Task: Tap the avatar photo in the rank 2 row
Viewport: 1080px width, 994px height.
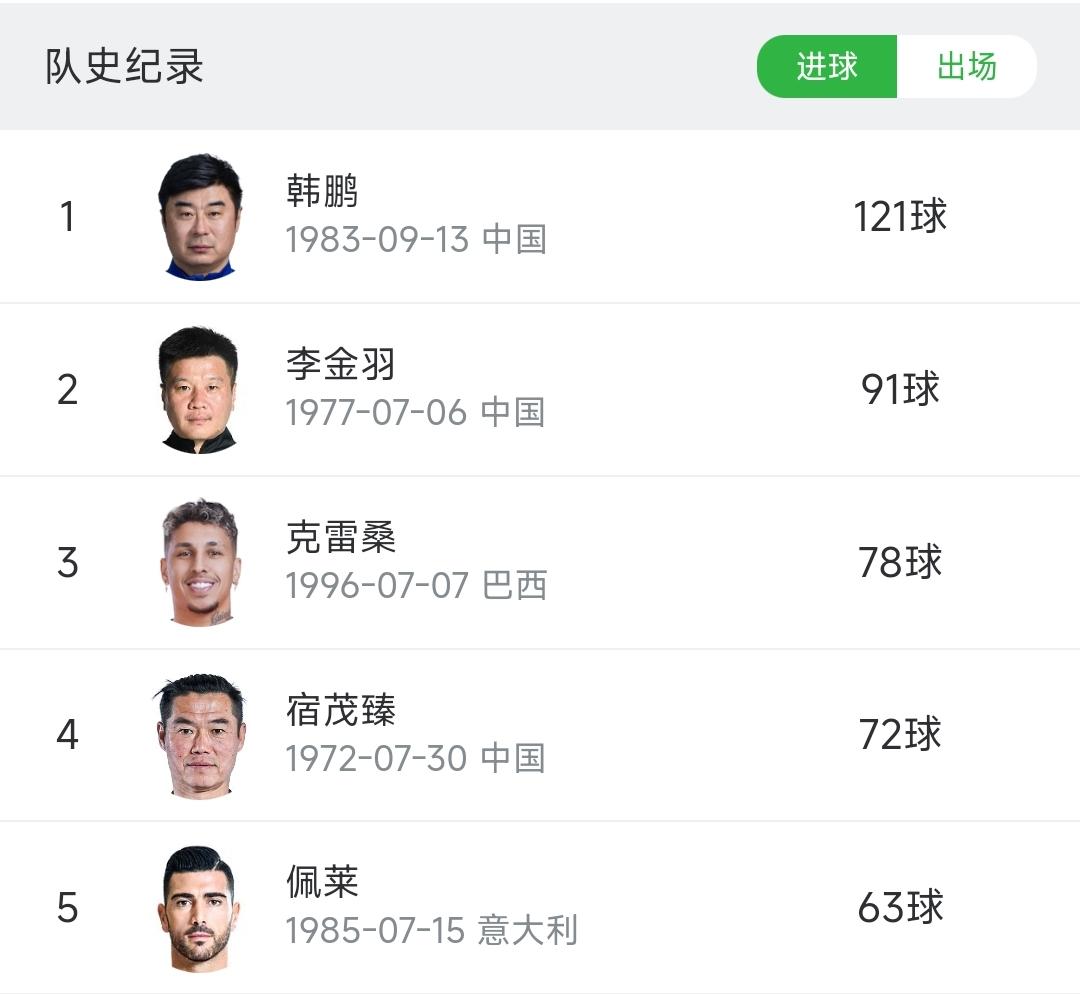Action: coord(200,389)
